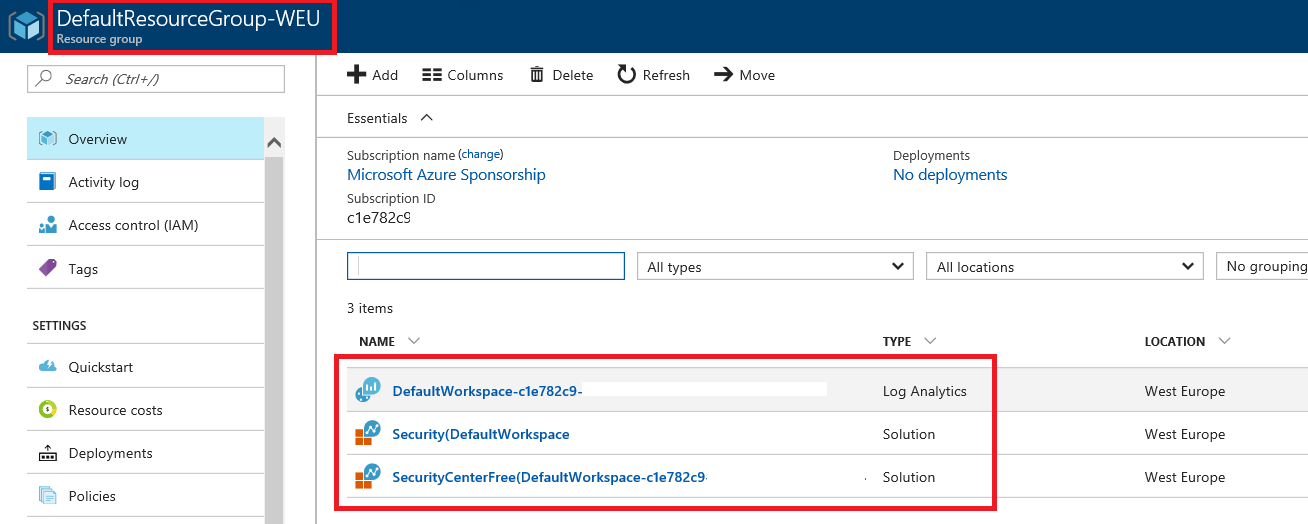The image size is (1308, 524).
Task: Open the Security(DefaultWorkspace resource link
Action: click(x=481, y=434)
